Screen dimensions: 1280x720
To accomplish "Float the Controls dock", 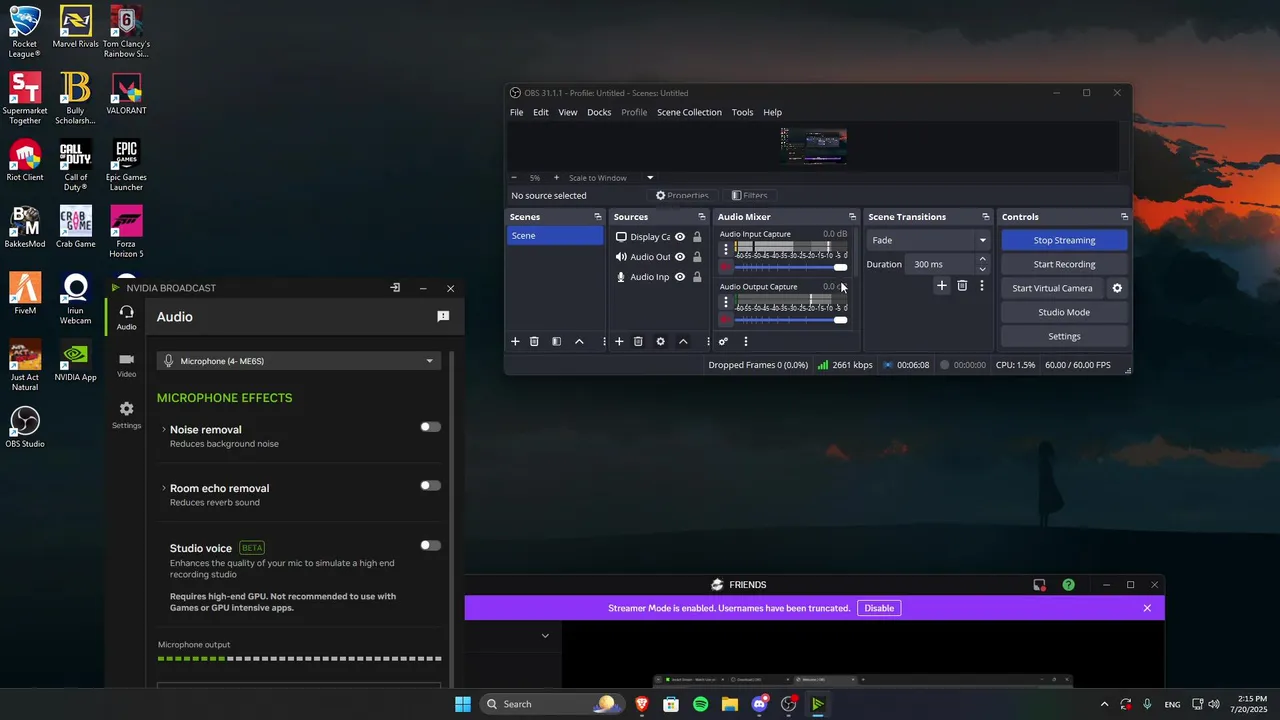I will coord(1124,217).
